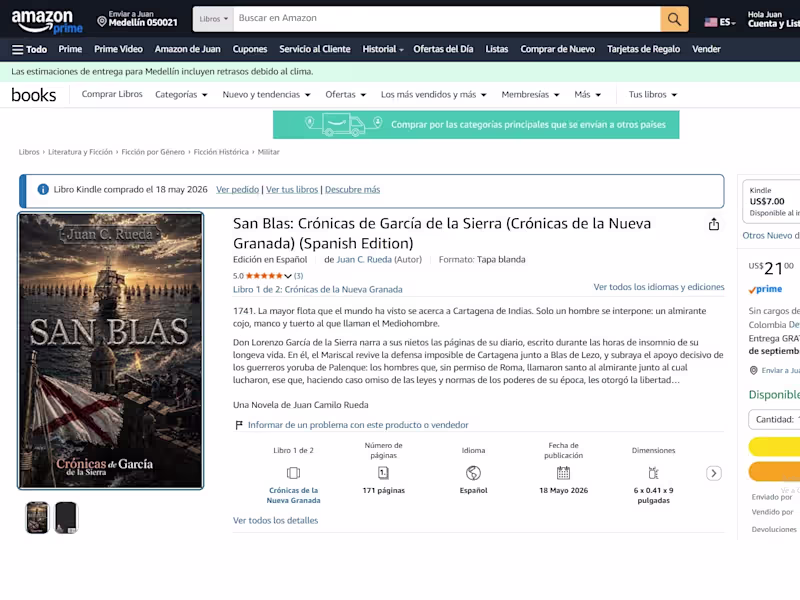Click Ver todos los detalles
This screenshot has width=800, height=600.
pos(276,520)
